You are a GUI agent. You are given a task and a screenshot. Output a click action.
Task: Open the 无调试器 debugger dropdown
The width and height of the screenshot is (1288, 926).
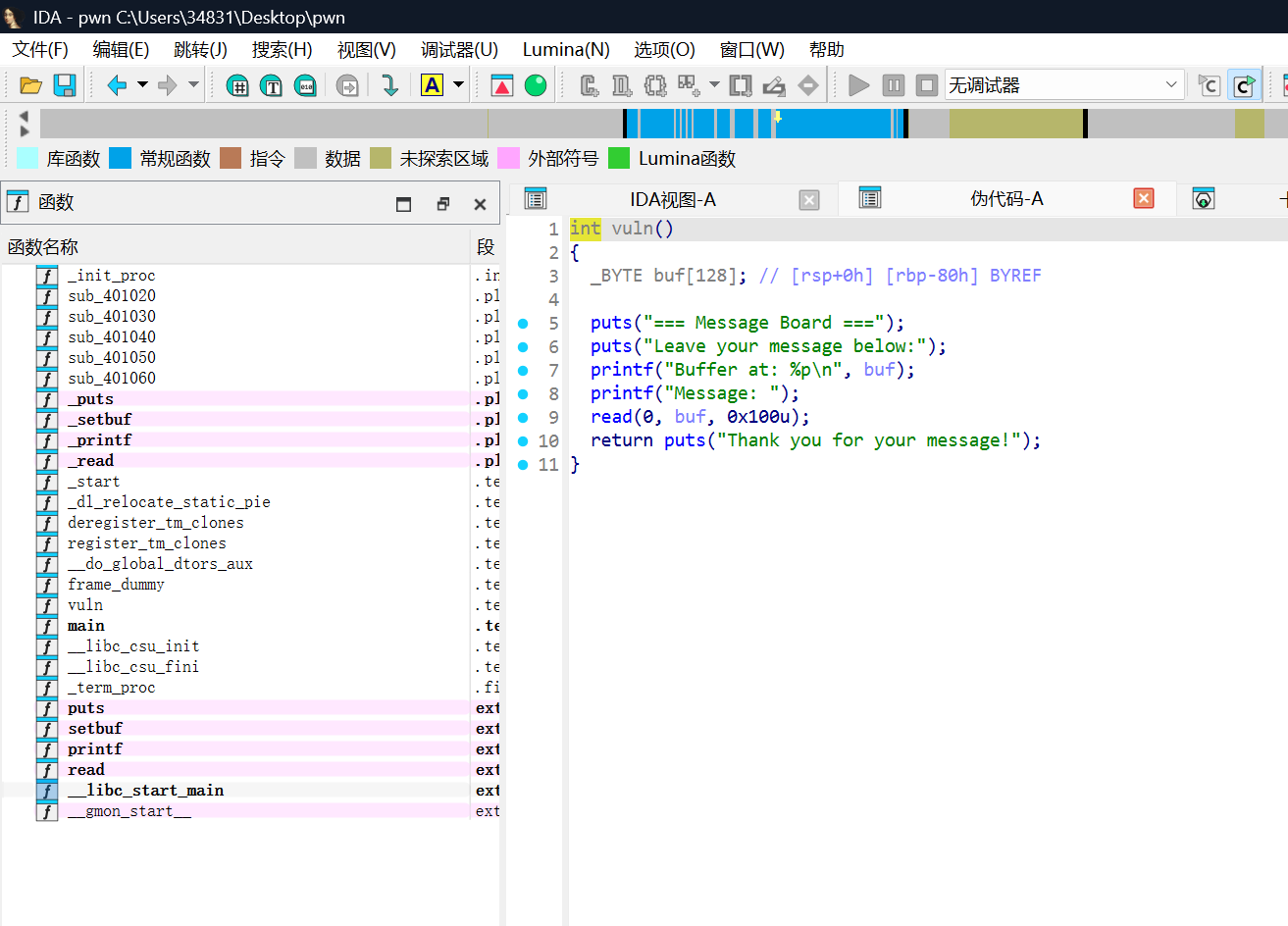click(1064, 85)
